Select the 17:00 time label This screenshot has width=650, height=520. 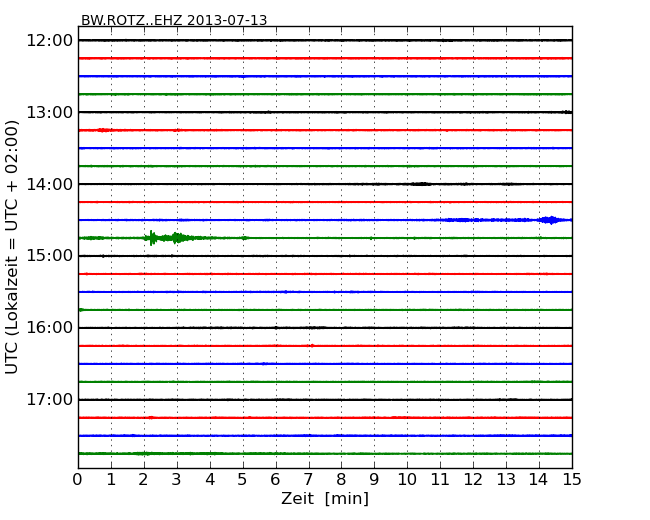coord(50,399)
